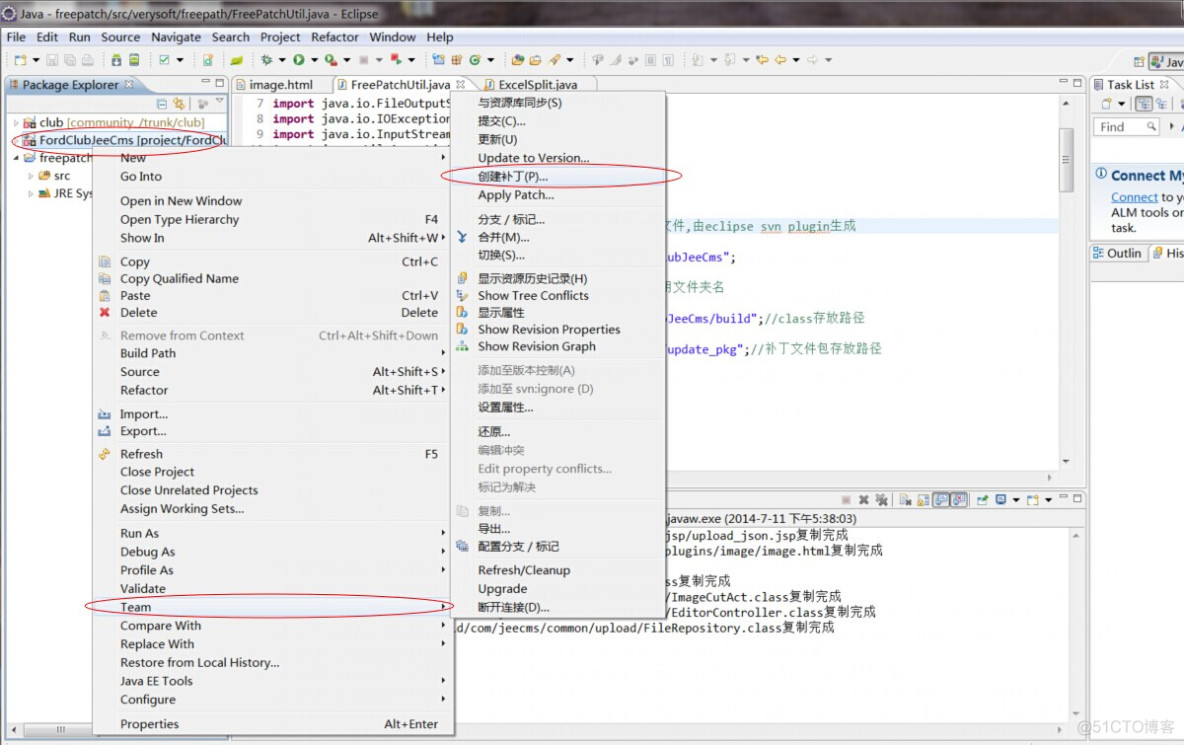Click the Collapse All icon in Package Explorer

click(x=162, y=104)
